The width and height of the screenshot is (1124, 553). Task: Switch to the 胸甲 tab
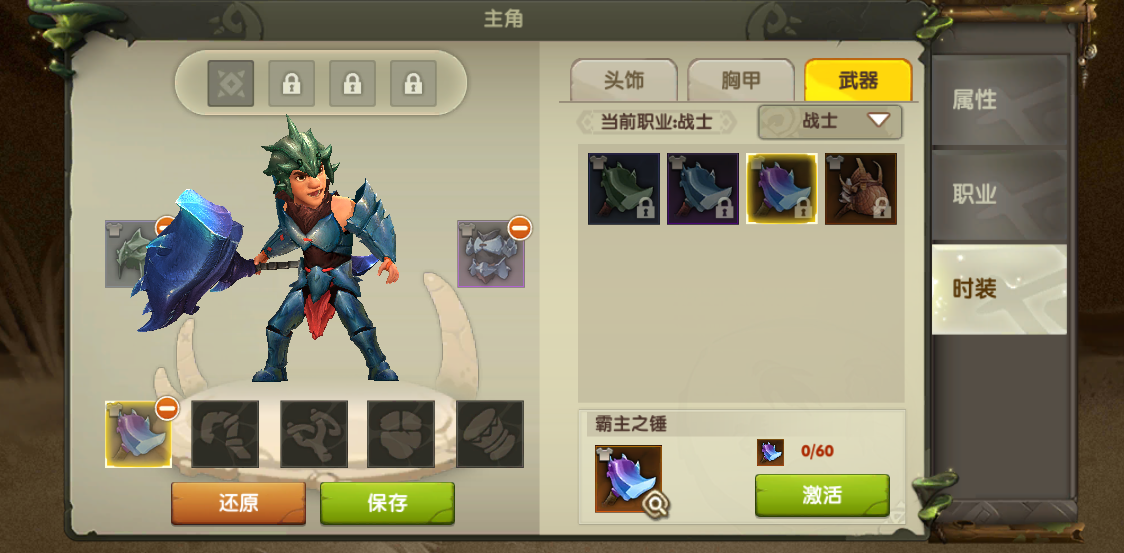click(740, 80)
